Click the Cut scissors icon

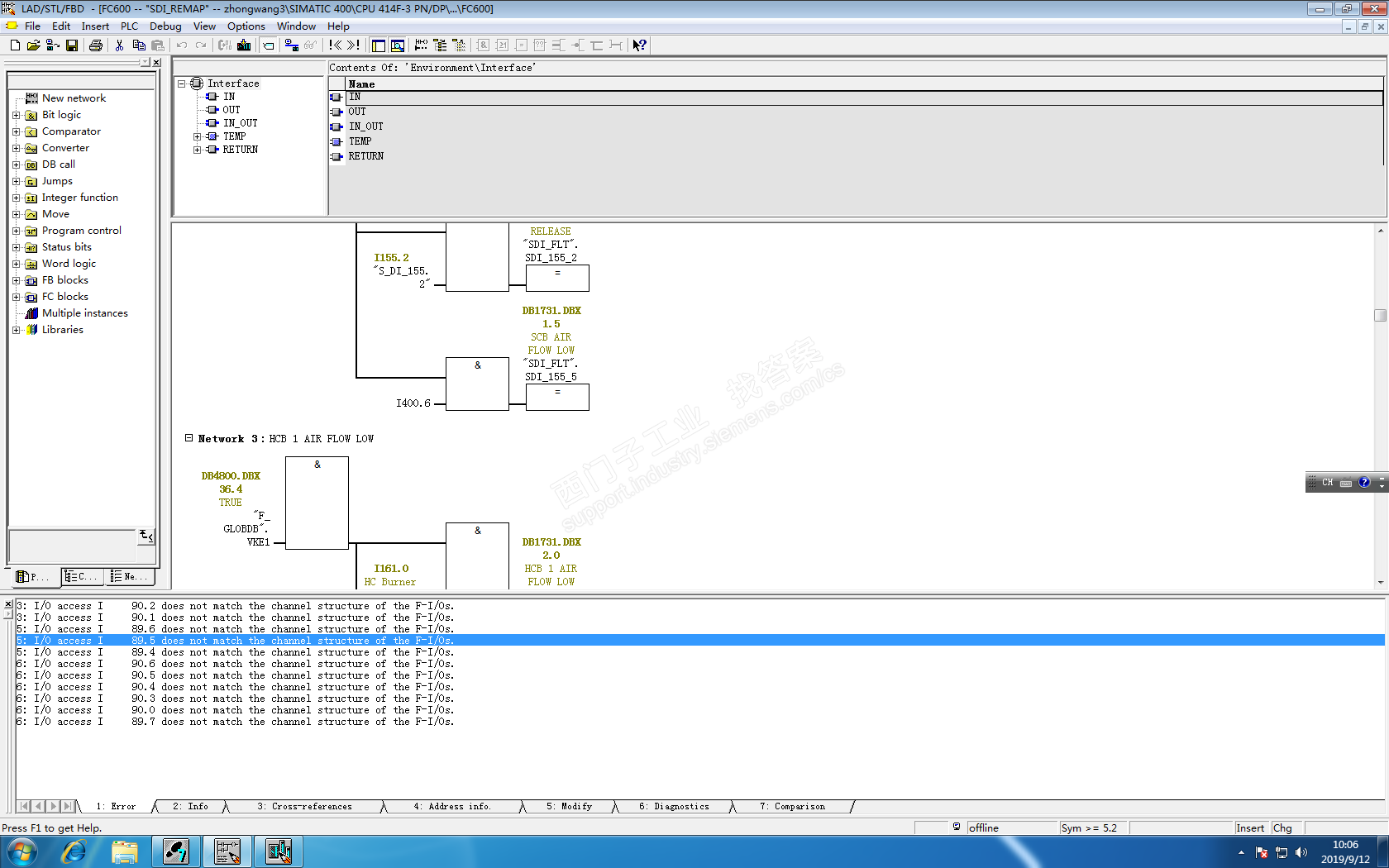click(120, 45)
